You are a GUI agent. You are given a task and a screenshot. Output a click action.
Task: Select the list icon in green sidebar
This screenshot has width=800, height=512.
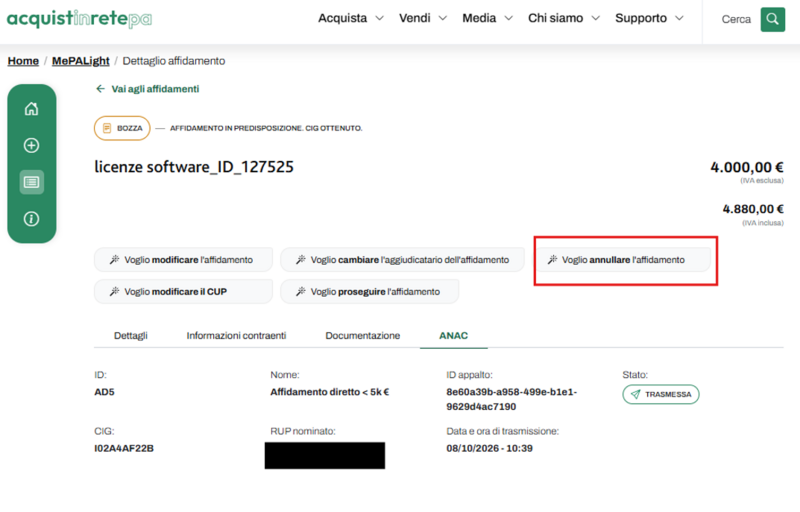point(32,182)
